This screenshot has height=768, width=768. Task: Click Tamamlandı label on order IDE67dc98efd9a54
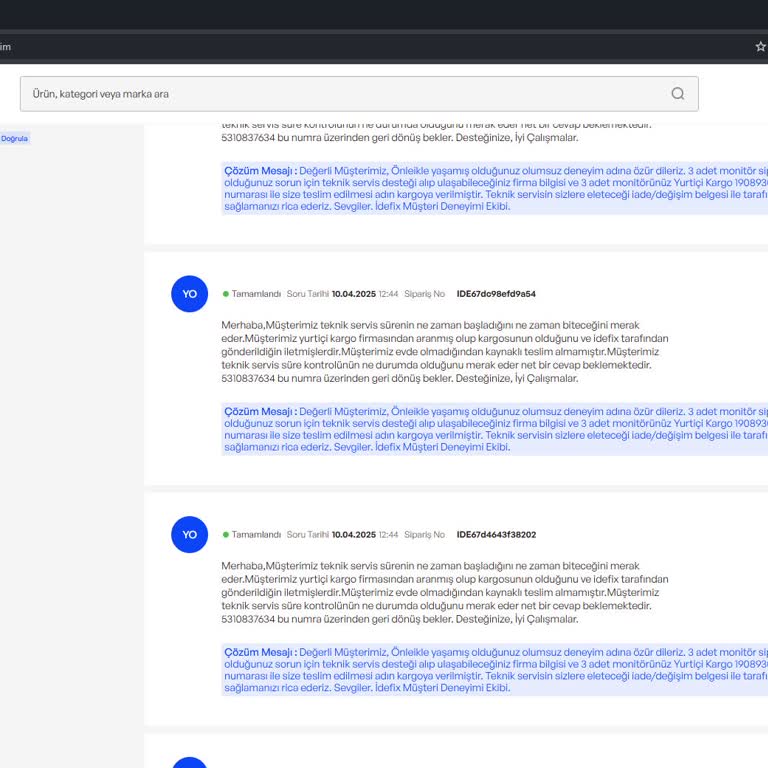coord(256,294)
